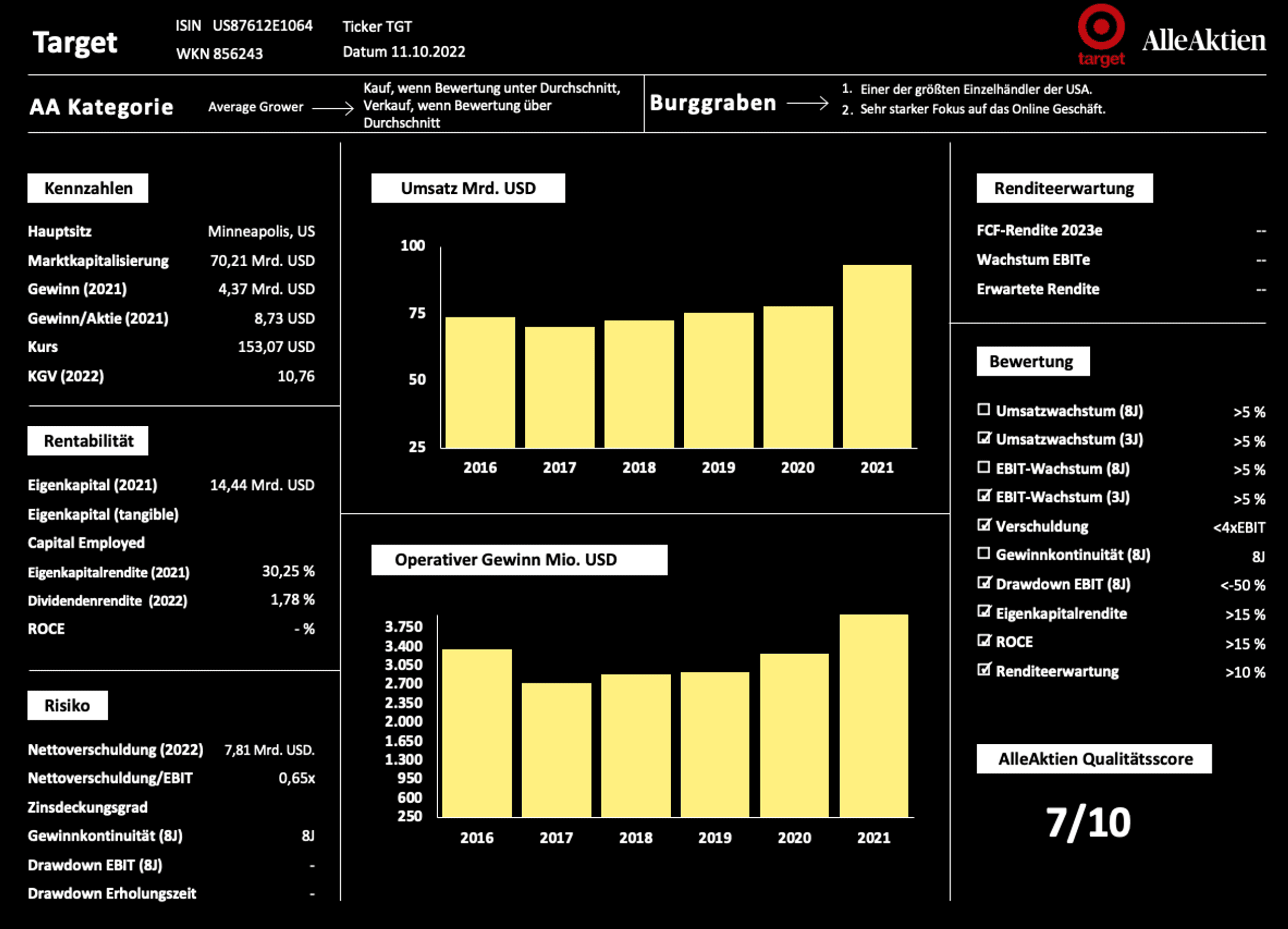Click the >10 % Renditeerwartung threshold
1288x929 pixels.
(x=1245, y=673)
